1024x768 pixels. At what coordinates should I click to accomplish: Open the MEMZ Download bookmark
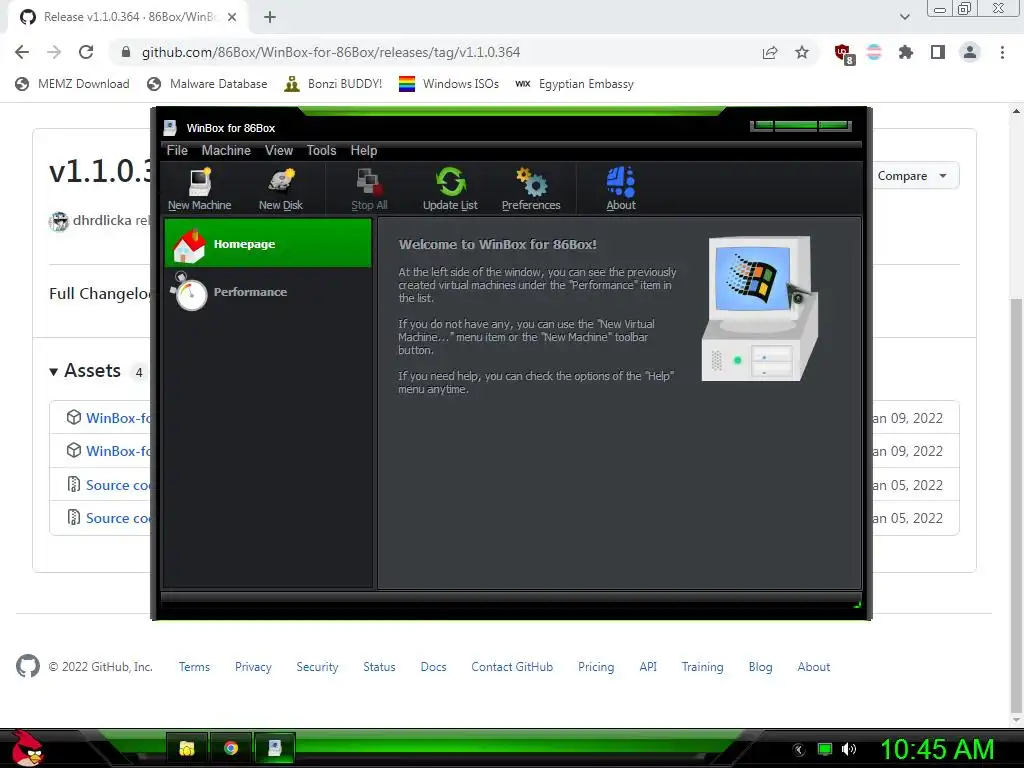coord(72,84)
